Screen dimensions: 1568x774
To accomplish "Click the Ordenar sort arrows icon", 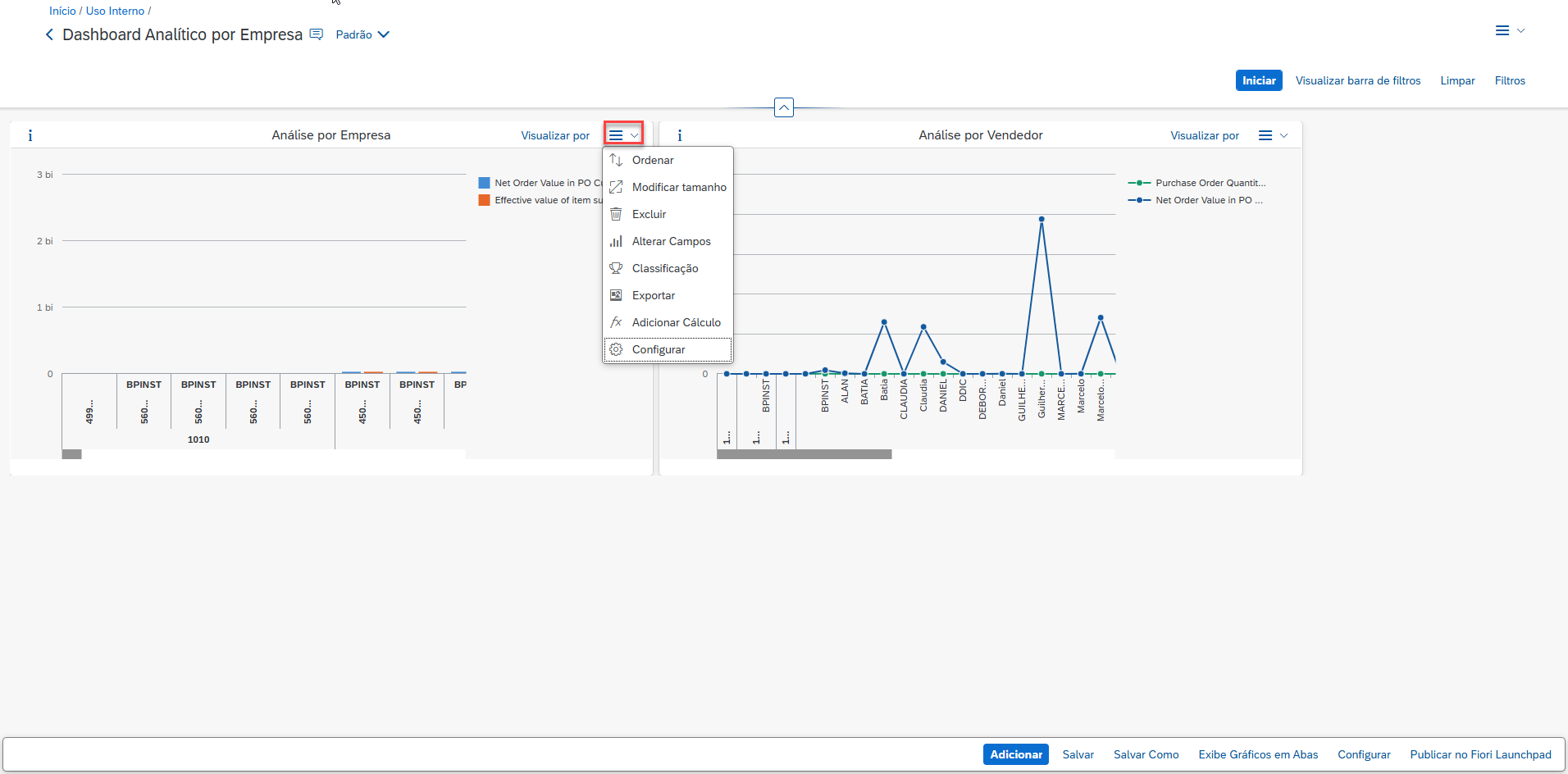I will (616, 160).
